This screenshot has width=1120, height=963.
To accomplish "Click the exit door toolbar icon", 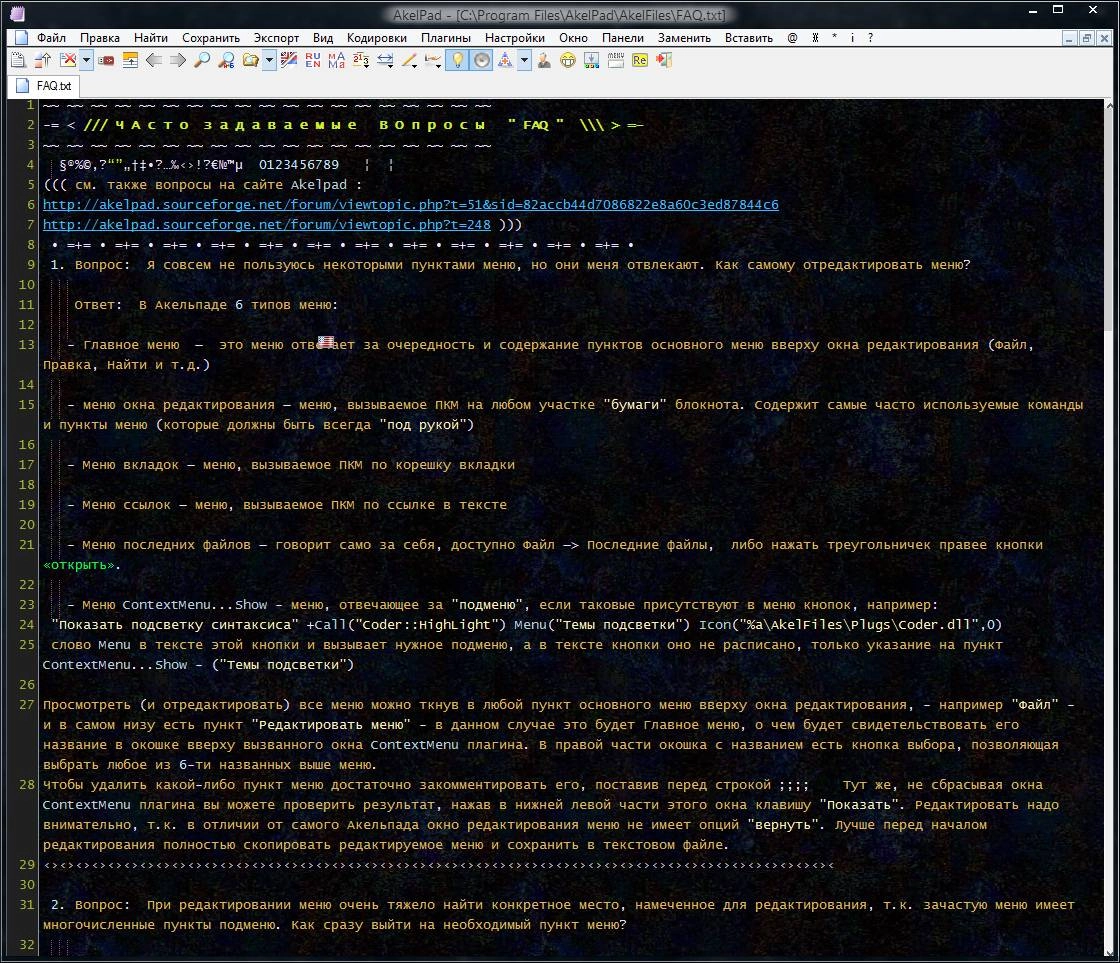I will (664, 61).
